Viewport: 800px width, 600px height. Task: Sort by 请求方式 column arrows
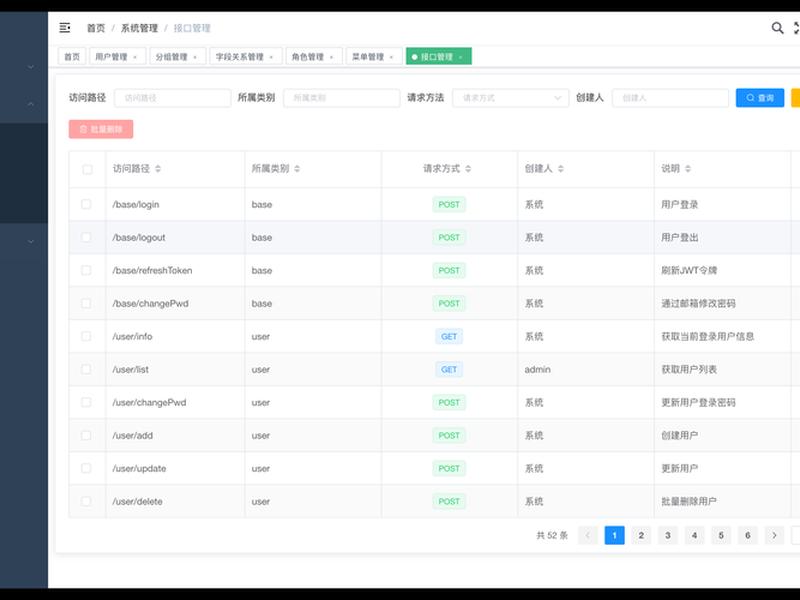click(x=468, y=168)
